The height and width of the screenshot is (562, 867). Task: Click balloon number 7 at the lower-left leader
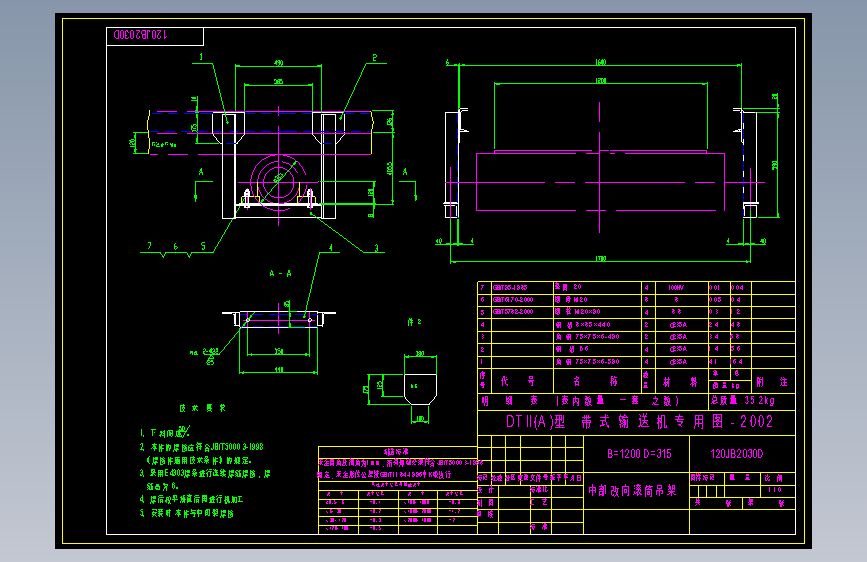tap(149, 246)
